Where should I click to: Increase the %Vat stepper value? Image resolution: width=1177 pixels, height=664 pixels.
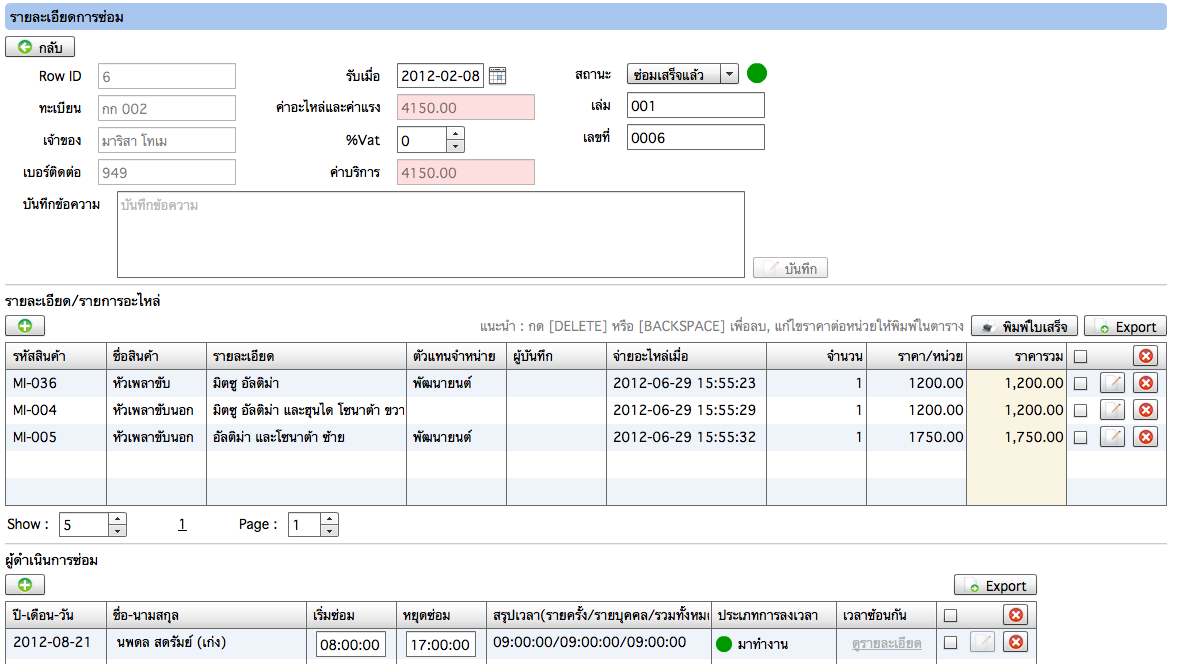tap(456, 134)
